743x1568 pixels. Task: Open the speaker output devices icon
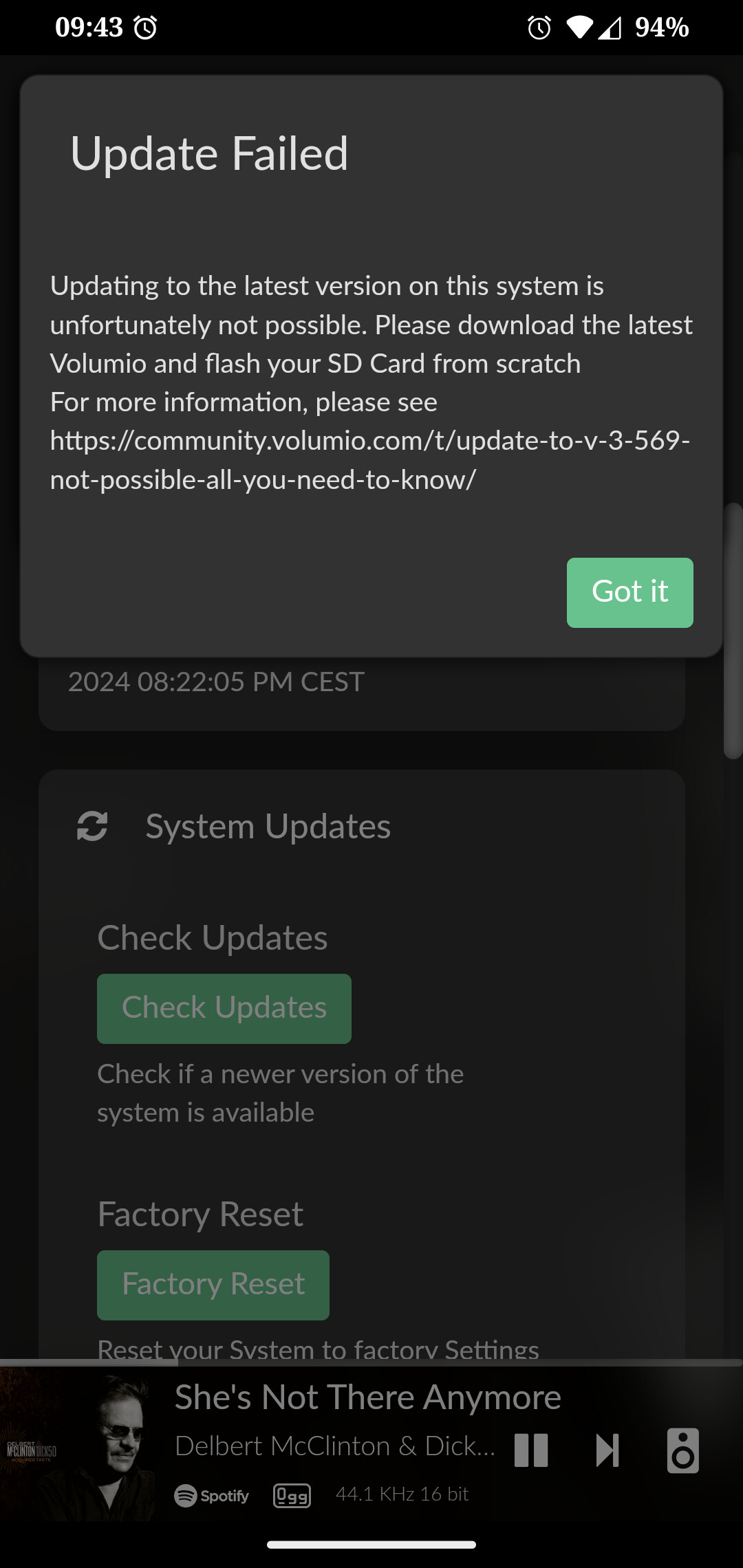pyautogui.click(x=682, y=1450)
